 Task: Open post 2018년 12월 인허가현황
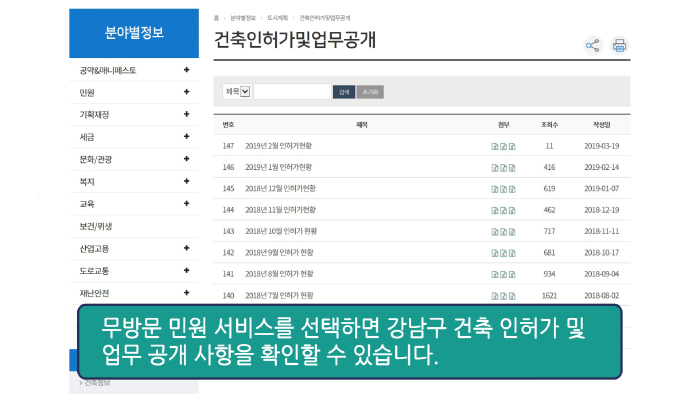[x=280, y=188]
